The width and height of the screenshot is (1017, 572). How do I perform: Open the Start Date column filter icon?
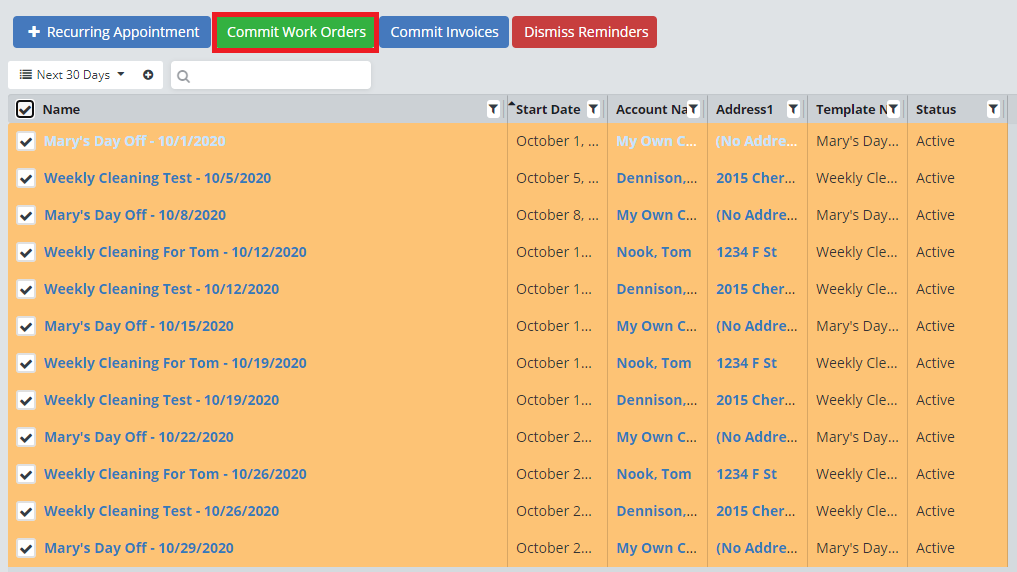coord(593,109)
